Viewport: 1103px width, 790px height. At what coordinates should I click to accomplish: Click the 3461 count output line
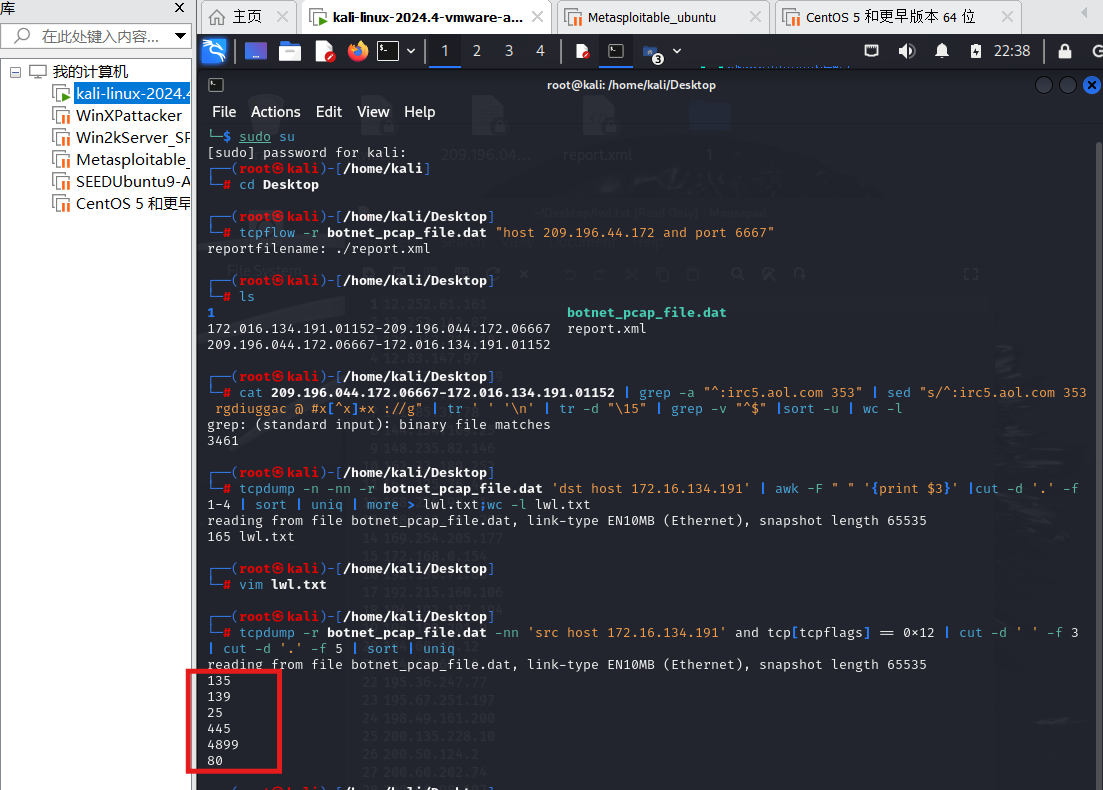pos(223,440)
